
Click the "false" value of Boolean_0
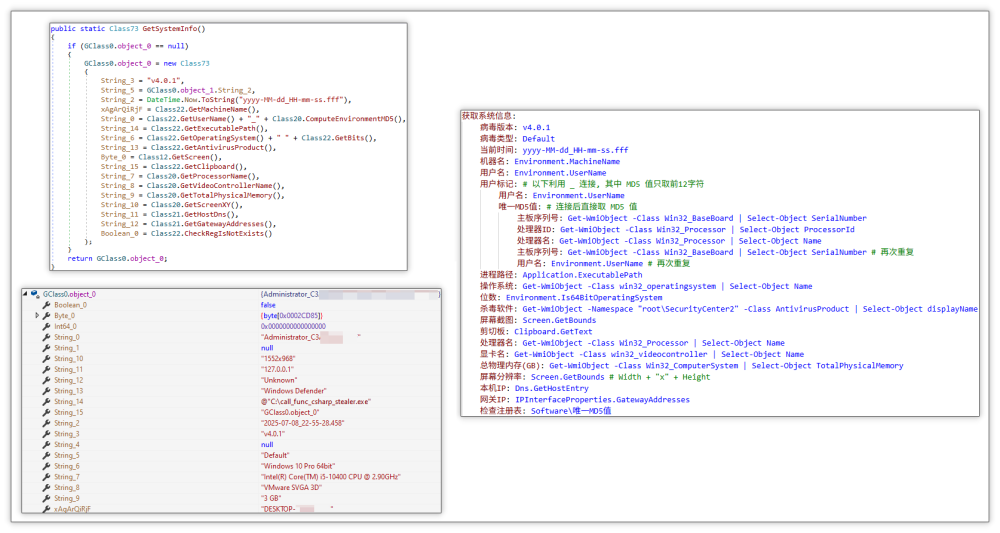pyautogui.click(x=268, y=305)
